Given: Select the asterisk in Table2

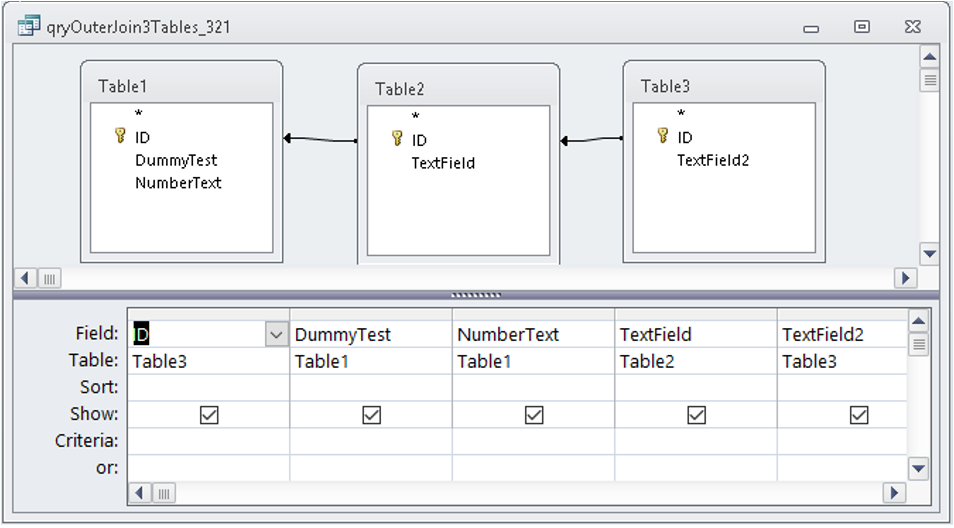Looking at the screenshot, I should (x=416, y=117).
